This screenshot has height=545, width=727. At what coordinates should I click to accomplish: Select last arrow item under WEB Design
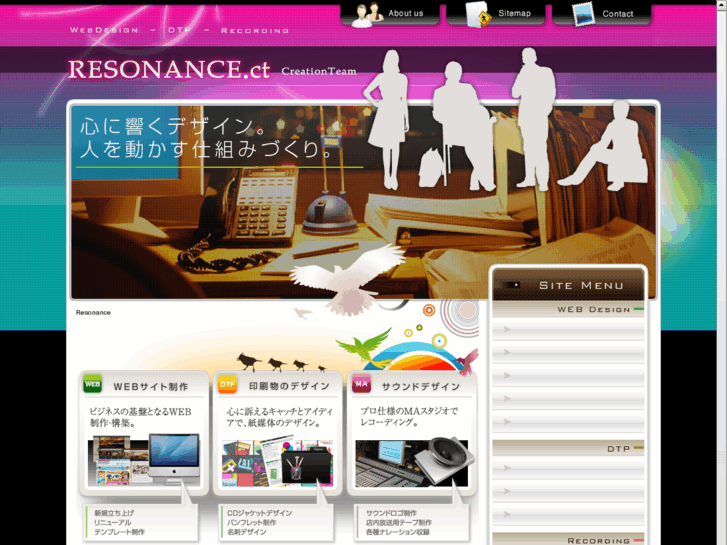[568, 421]
